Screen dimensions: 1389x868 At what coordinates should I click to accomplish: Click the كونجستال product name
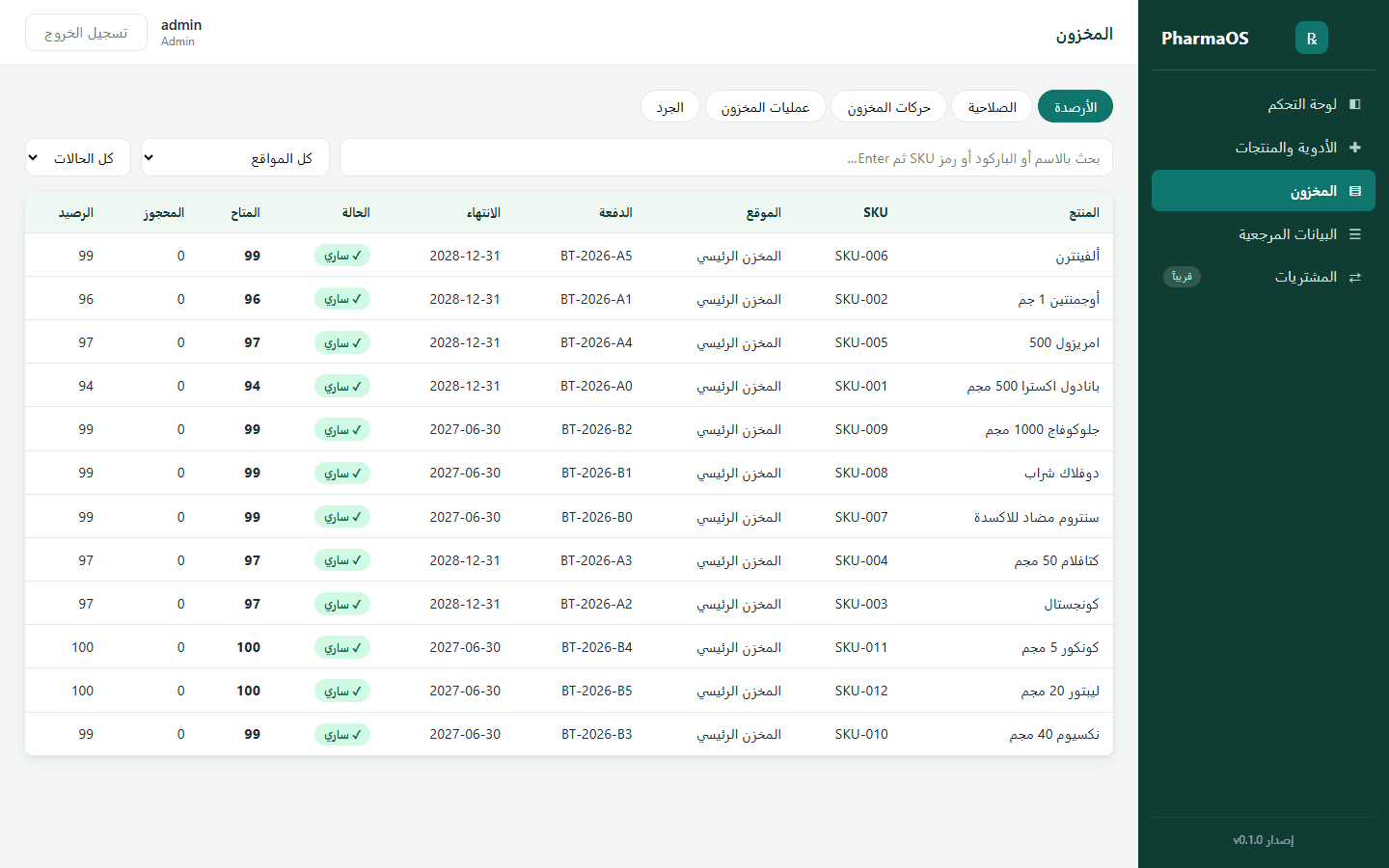pos(1072,605)
